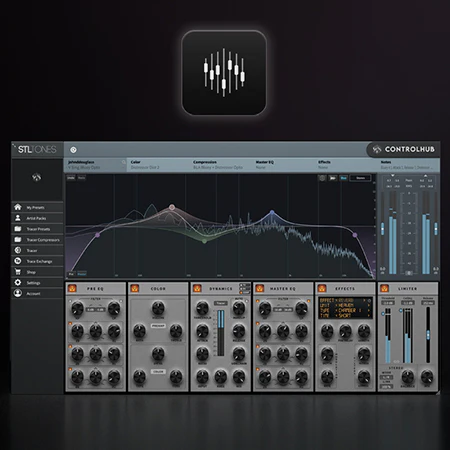Viewport: 450px width, 450px height.
Task: Toggle Pre EQ second band enable light
Action: (70, 347)
